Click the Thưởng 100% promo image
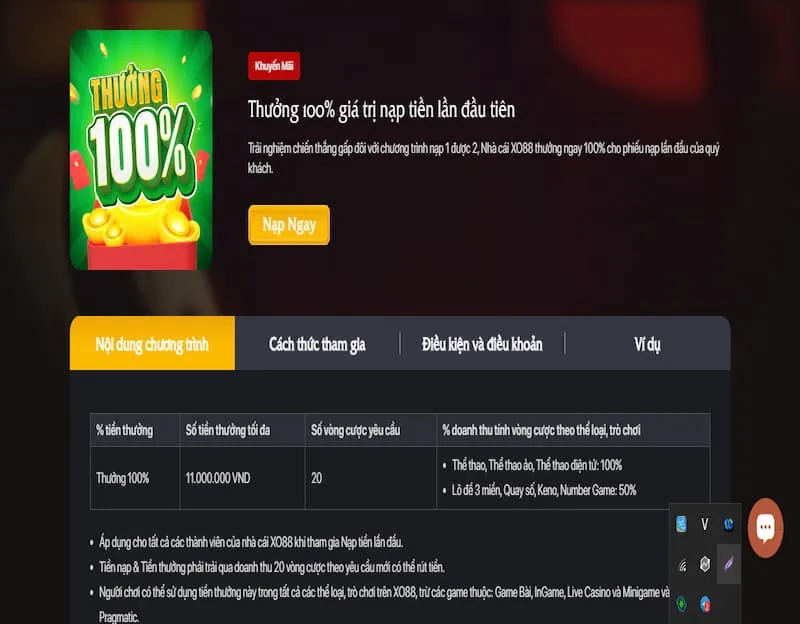Image resolution: width=800 pixels, height=624 pixels. 141,150
